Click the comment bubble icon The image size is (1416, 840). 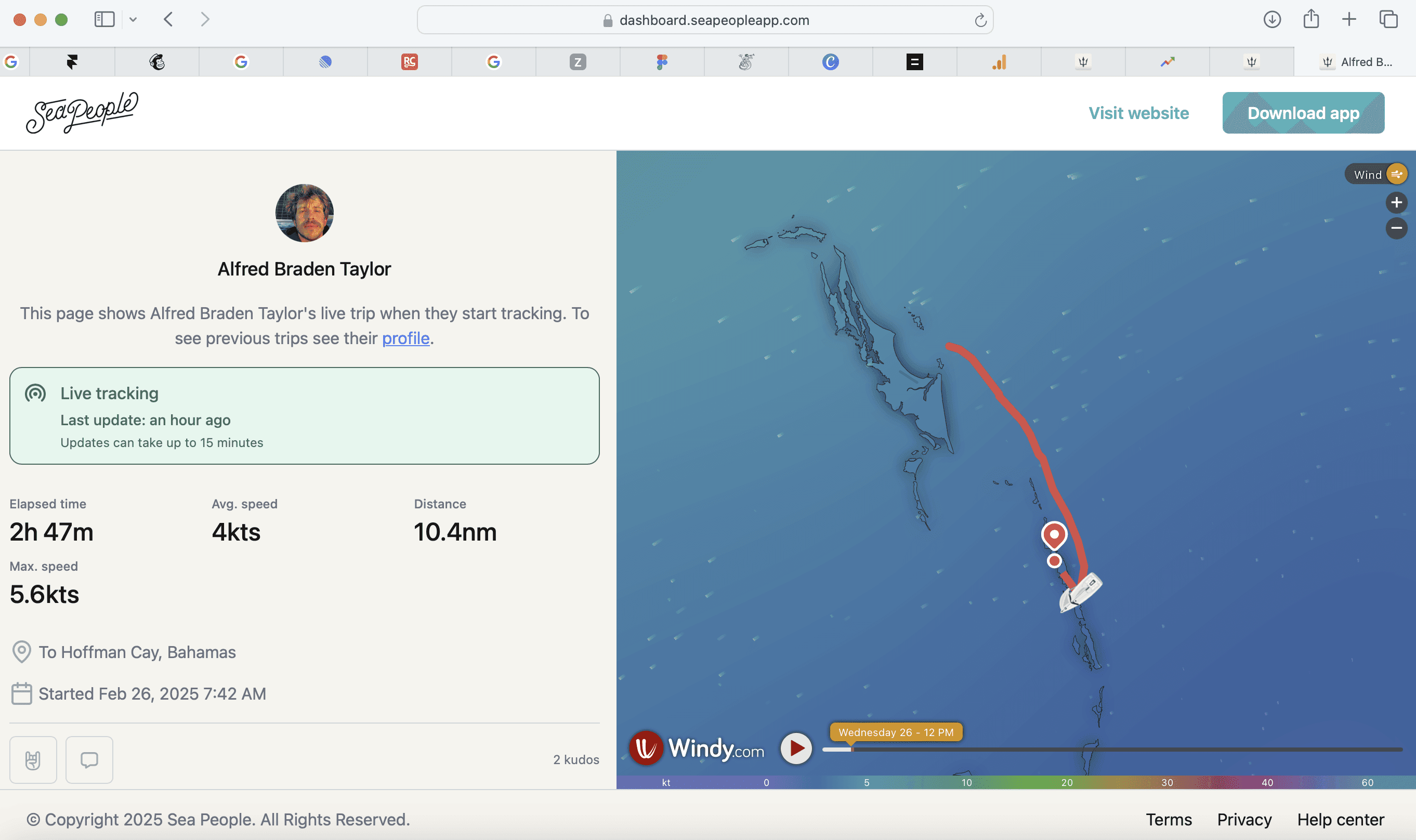[x=89, y=759]
